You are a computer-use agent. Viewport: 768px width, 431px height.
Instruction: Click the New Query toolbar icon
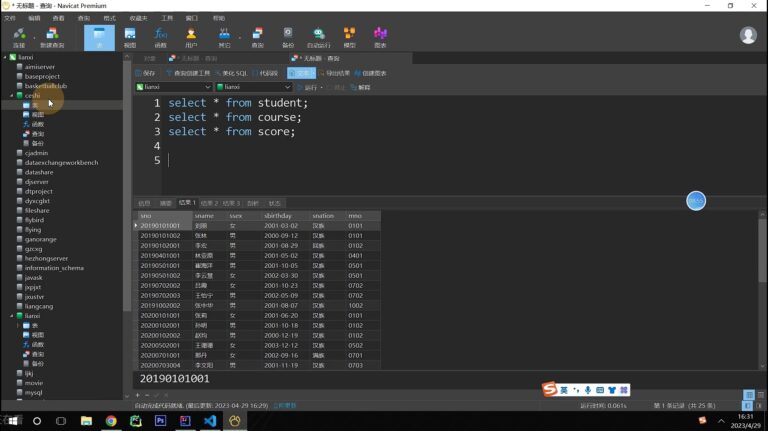(x=52, y=38)
